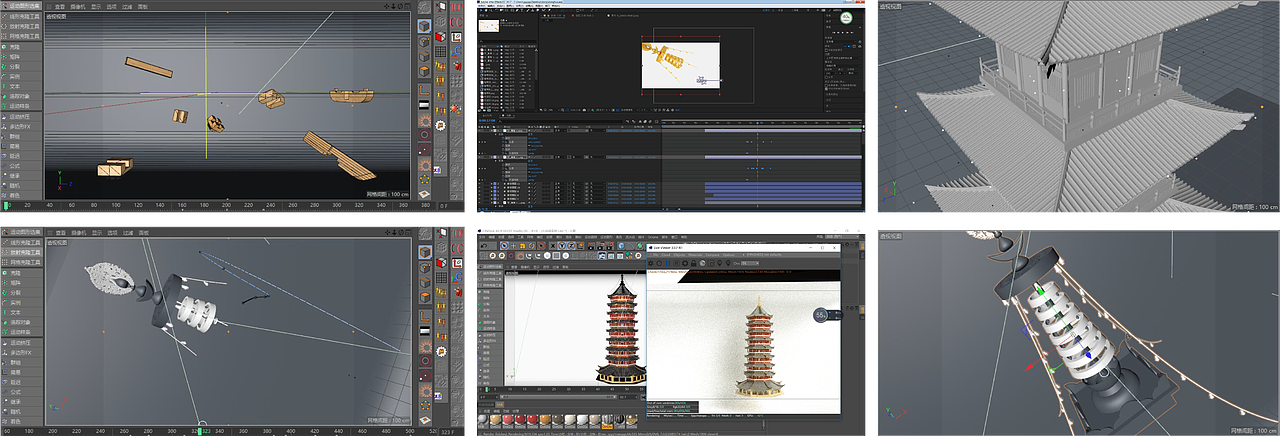
Task: Select the highlighted Model mode cube in lantern-parts window
Action: 424,252
